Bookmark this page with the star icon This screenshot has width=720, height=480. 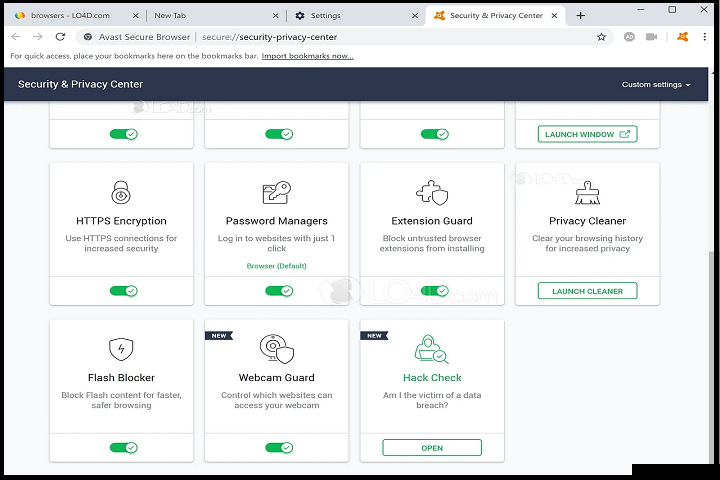(601, 37)
